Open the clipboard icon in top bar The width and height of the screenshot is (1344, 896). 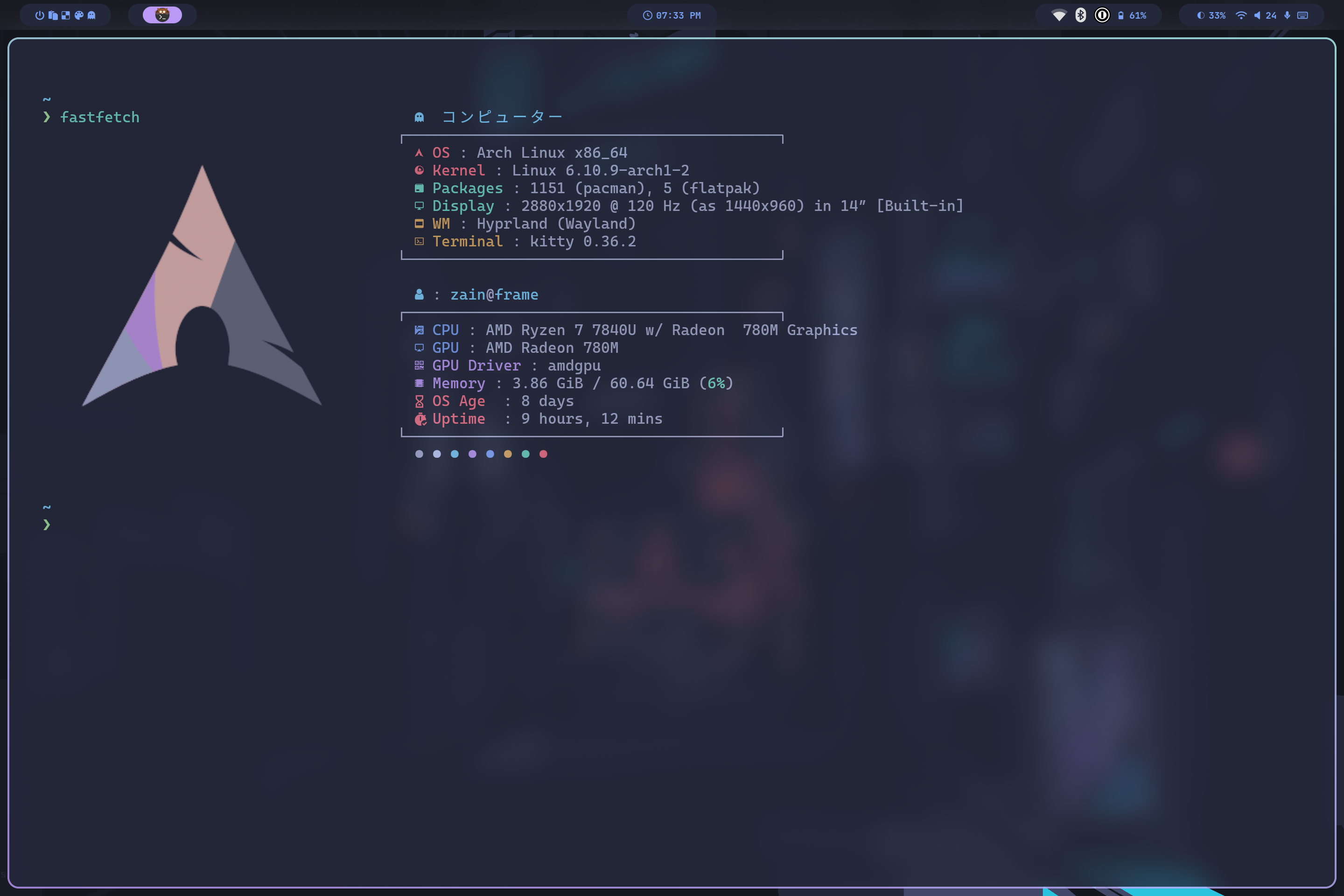point(53,15)
